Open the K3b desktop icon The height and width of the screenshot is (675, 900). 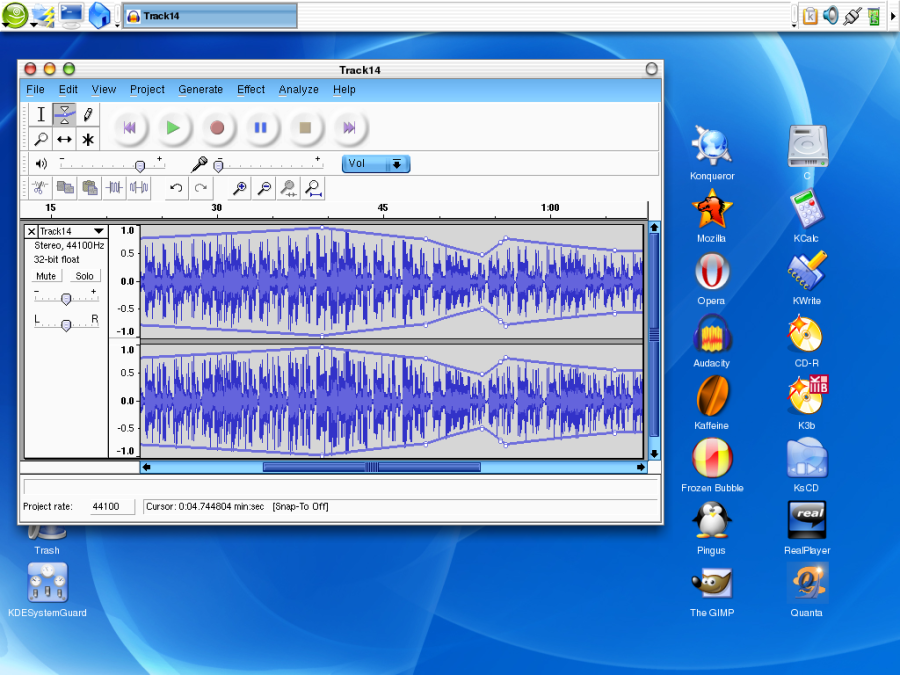(x=806, y=402)
